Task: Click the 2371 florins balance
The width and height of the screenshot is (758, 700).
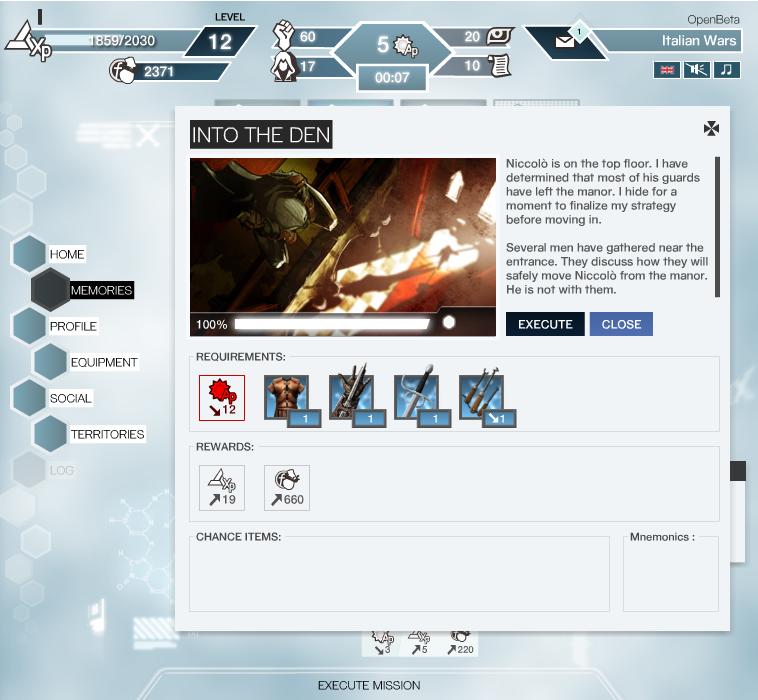Action: 159,72
